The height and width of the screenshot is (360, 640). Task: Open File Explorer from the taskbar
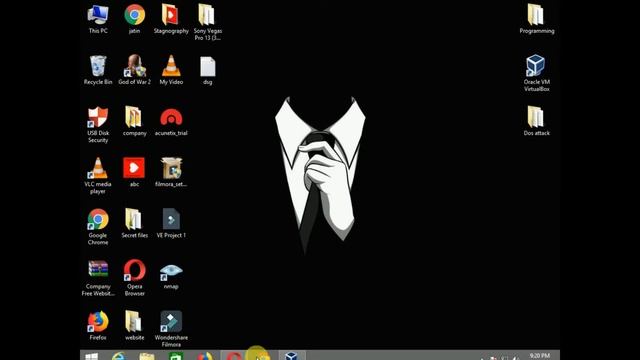[x=147, y=356]
